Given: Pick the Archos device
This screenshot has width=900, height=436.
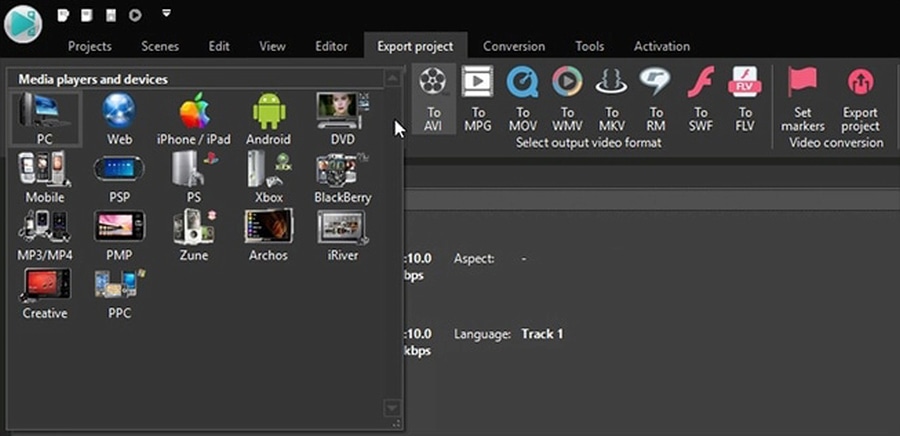Looking at the screenshot, I should (x=268, y=235).
